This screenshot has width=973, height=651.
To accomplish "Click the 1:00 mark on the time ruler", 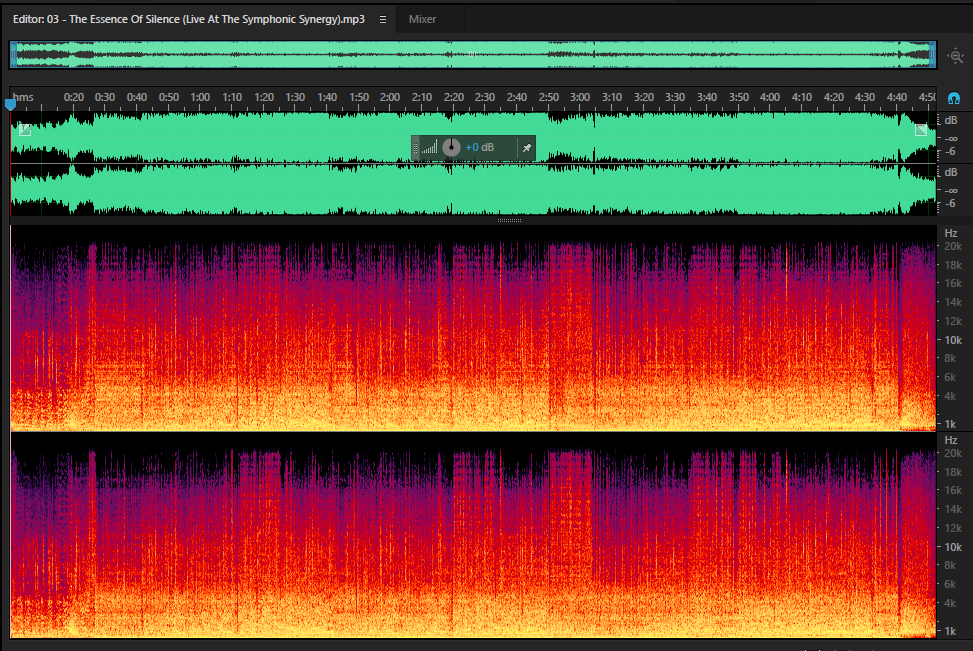I will click(200, 97).
